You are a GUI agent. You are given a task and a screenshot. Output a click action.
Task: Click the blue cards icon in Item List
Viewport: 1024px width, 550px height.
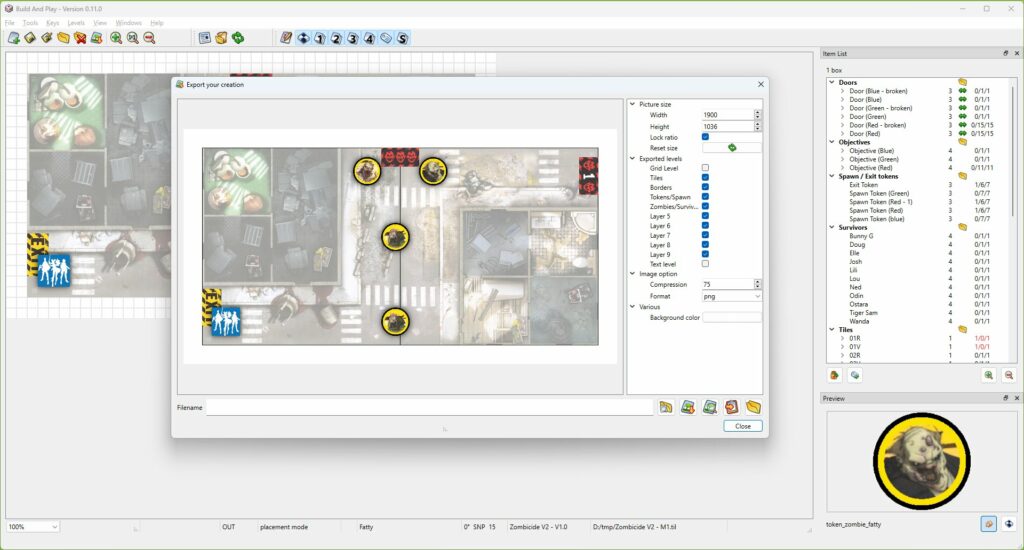855,375
